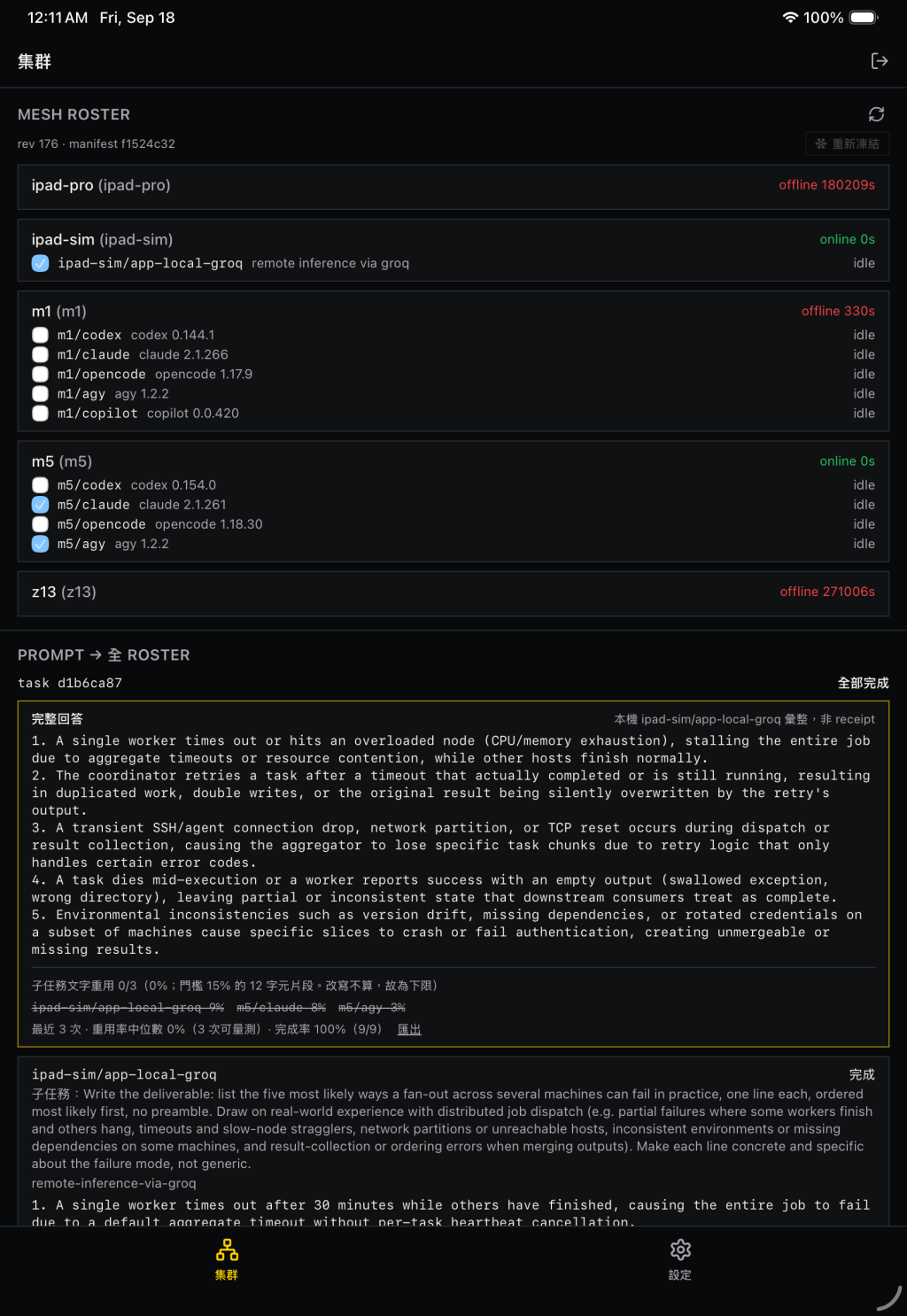The height and width of the screenshot is (1316, 907).
Task: Open the 集群 cluster tab
Action: (227, 1259)
